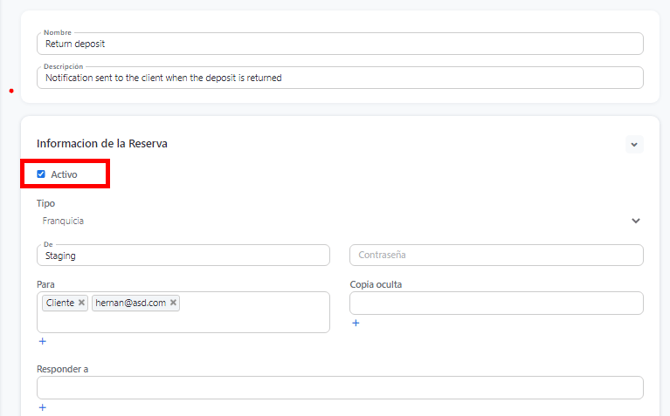The height and width of the screenshot is (416, 670).
Task: Click the Responder a input field
Action: (x=340, y=388)
